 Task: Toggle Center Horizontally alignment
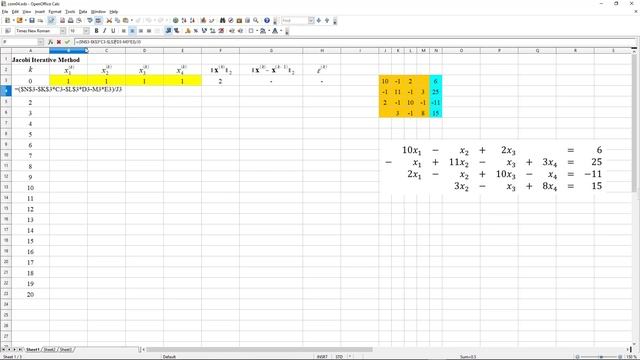pyautogui.click(x=132, y=31)
